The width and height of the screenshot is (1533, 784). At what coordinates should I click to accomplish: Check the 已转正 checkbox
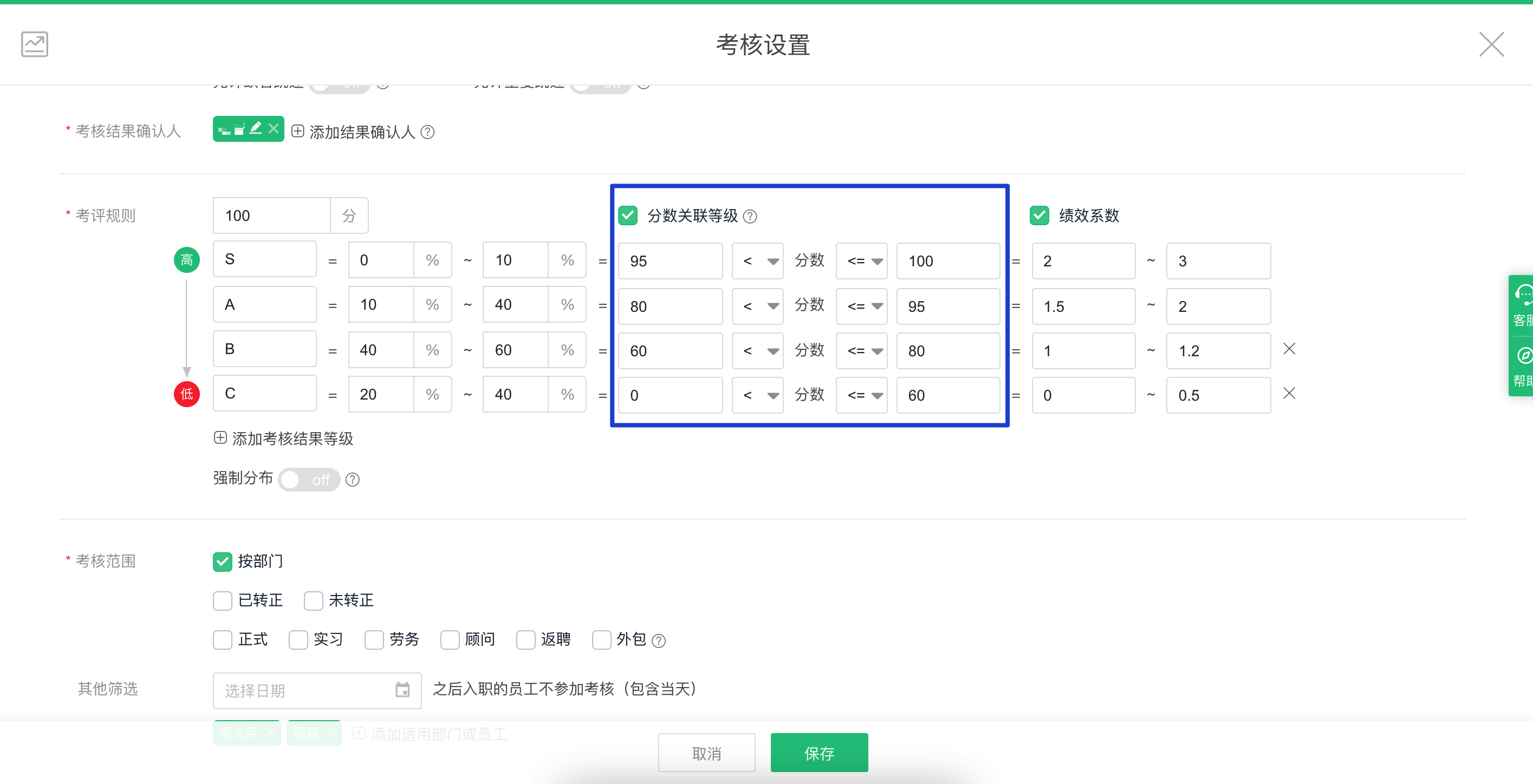223,601
